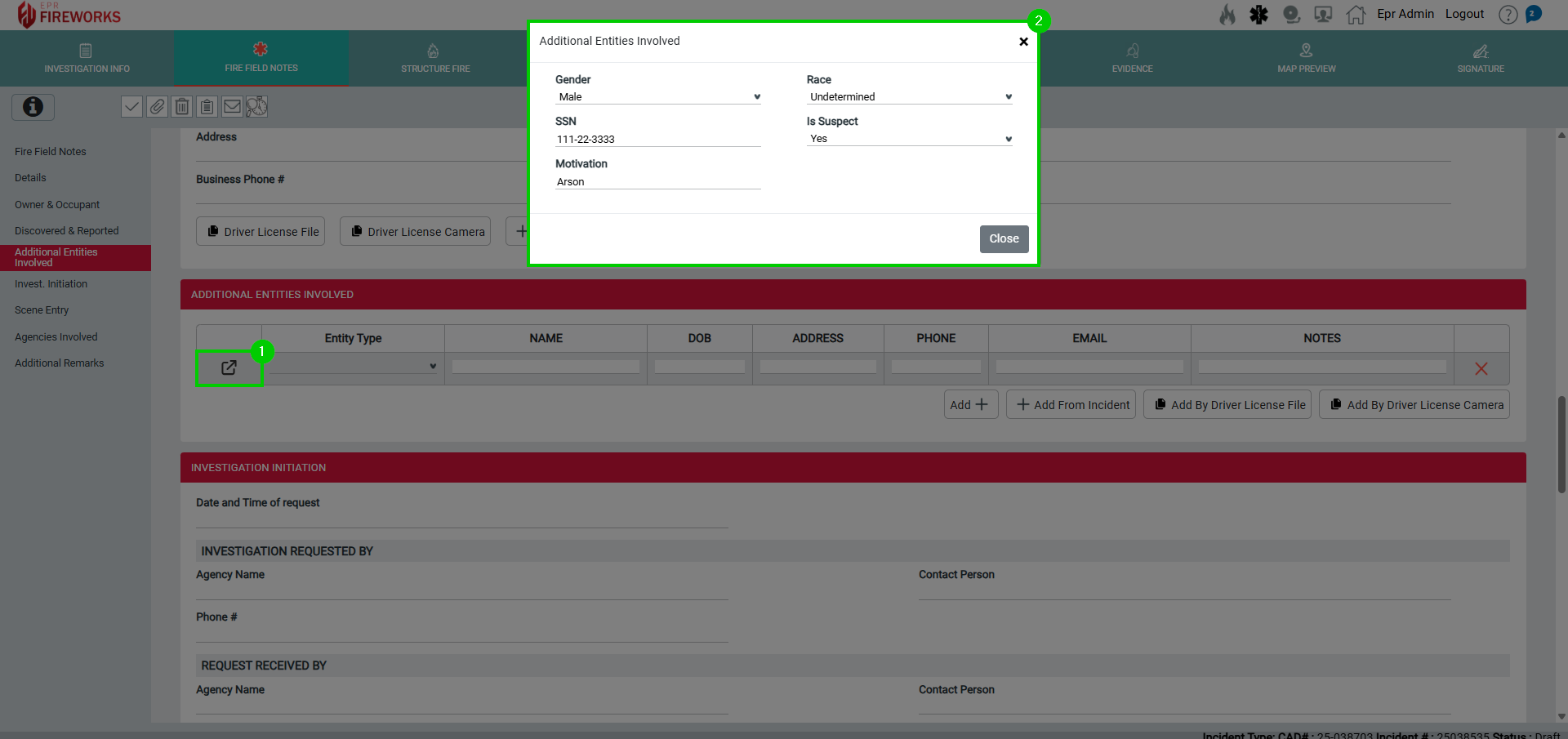The height and width of the screenshot is (739, 1568).
Task: Click the paperclip attachment icon
Action: pyautogui.click(x=157, y=107)
